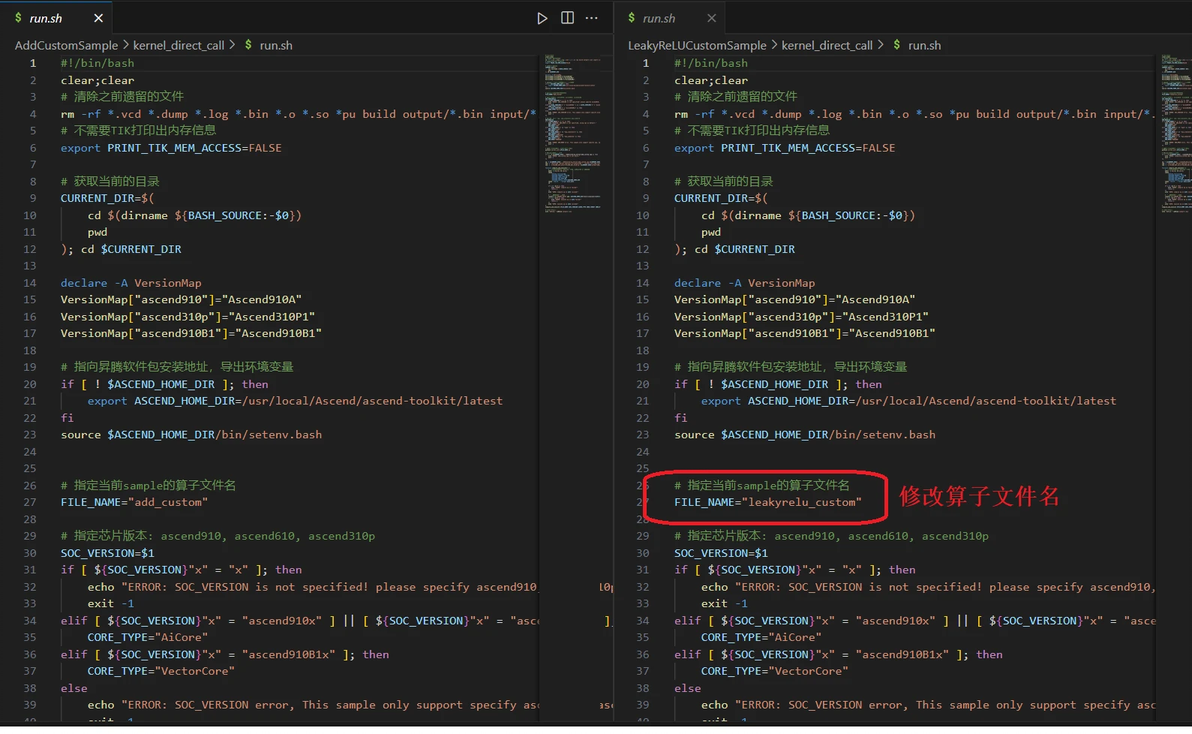
Task: Open the LeakyReLUCustomSample breadcrumb folder
Action: coord(697,46)
